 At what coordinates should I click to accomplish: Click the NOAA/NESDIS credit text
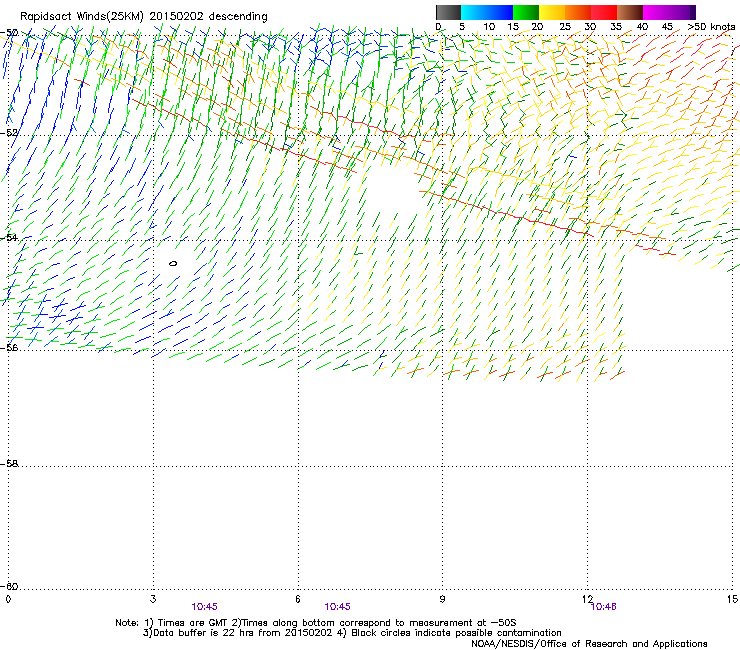589,644
